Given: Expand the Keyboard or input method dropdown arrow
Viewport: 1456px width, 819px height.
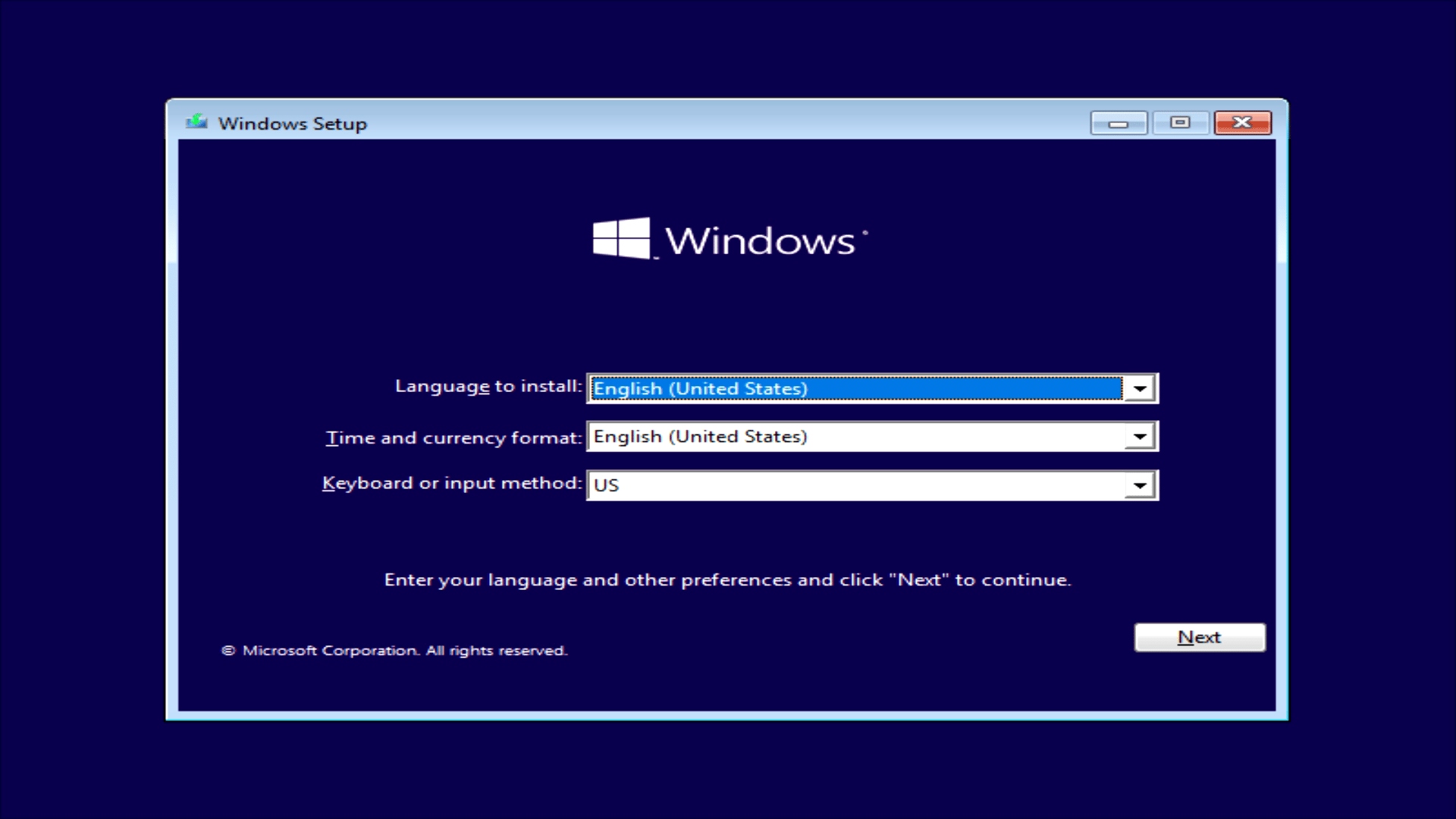Looking at the screenshot, I should pos(1140,485).
